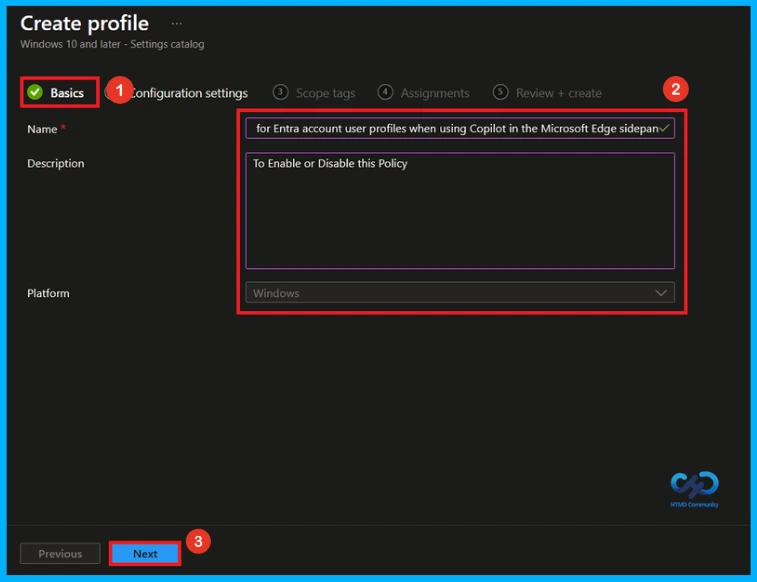This screenshot has width=757, height=582.
Task: Click the Create profile heading
Action: [x=84, y=24]
